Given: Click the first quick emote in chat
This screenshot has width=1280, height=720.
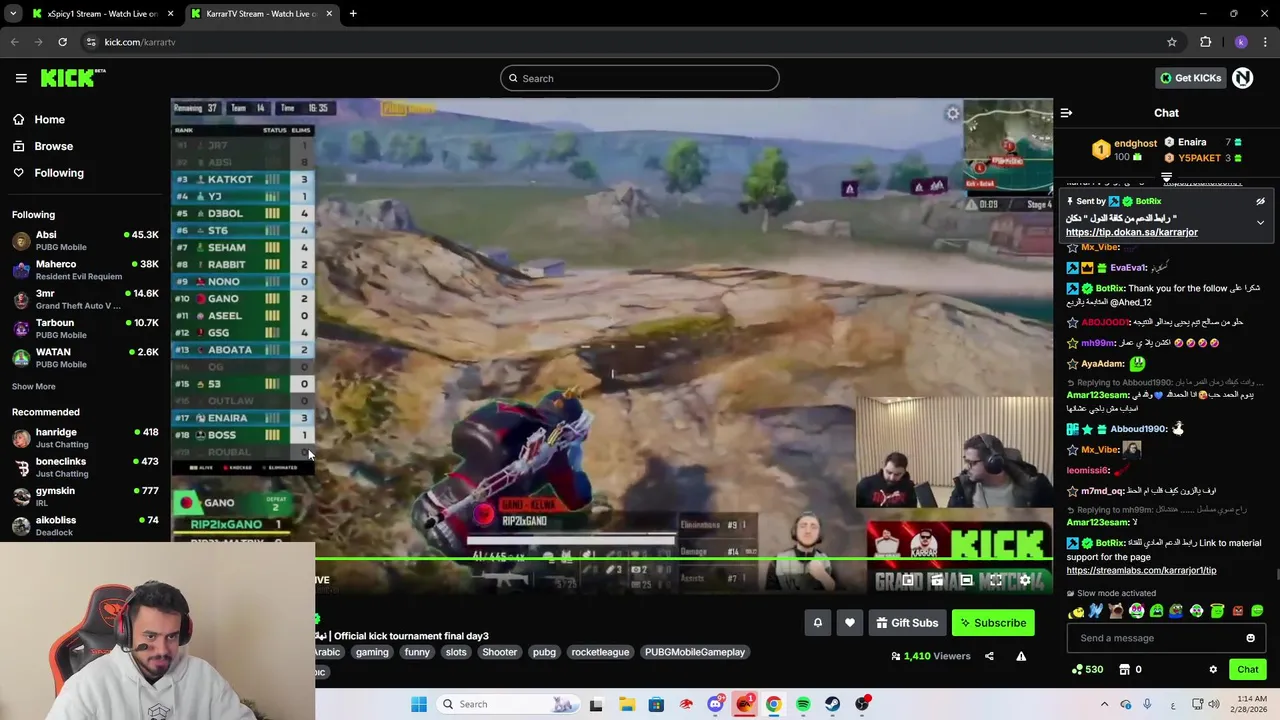Looking at the screenshot, I should click(x=1076, y=611).
